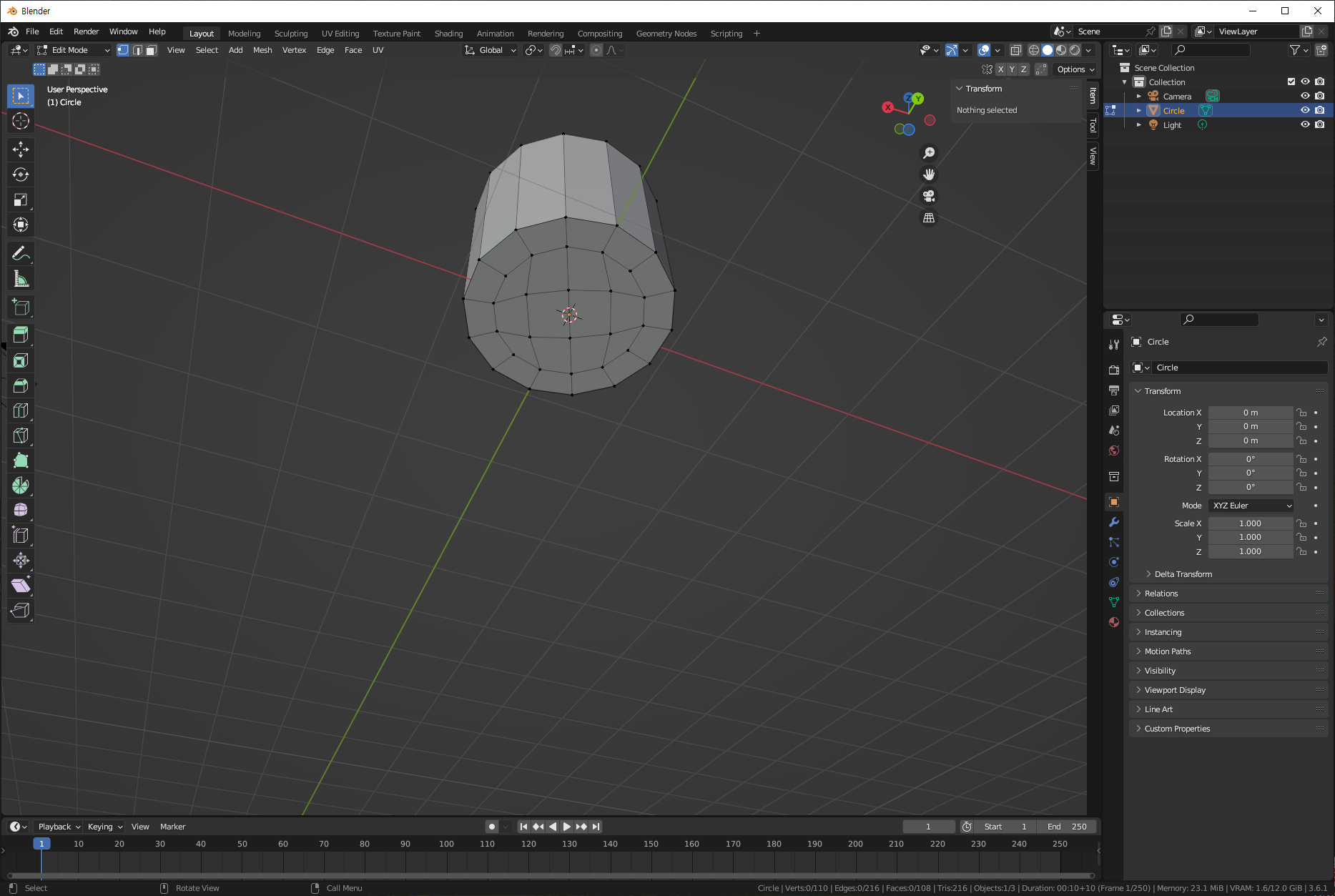The height and width of the screenshot is (896, 1335).
Task: Open the File menu
Action: [32, 31]
